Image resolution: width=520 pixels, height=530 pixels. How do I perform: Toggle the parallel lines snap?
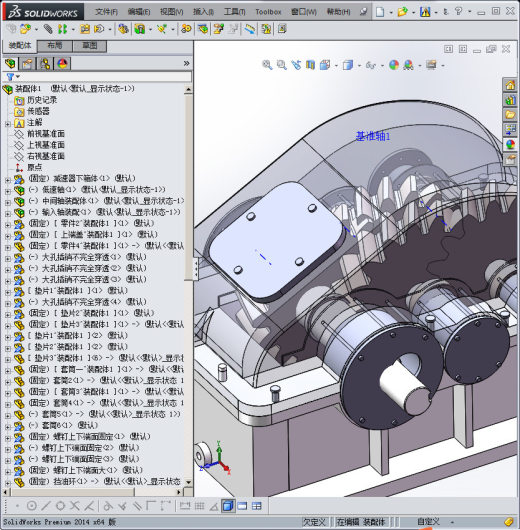137,506
